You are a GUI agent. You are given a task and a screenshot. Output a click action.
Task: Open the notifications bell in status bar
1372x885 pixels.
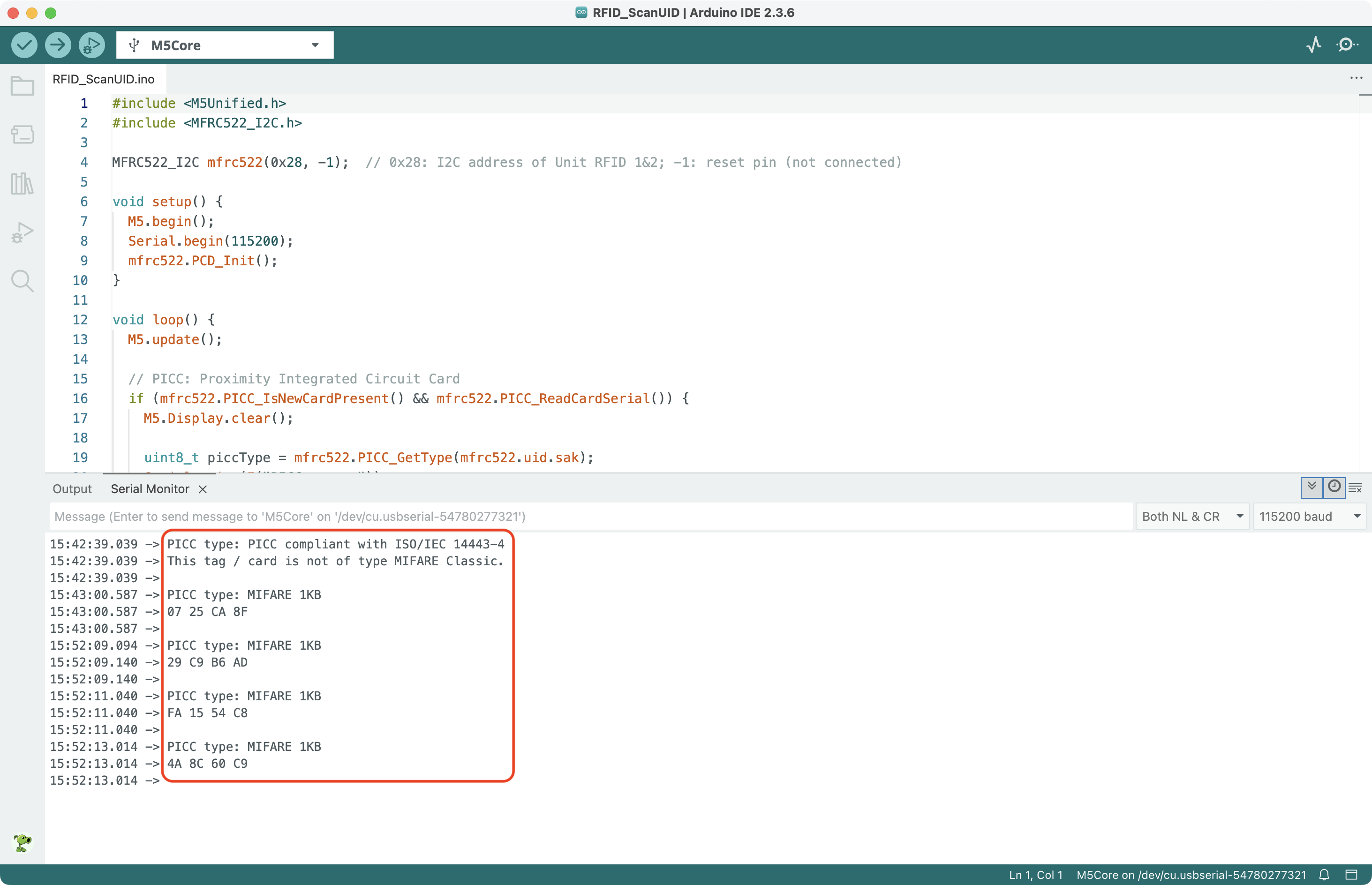[x=1324, y=875]
